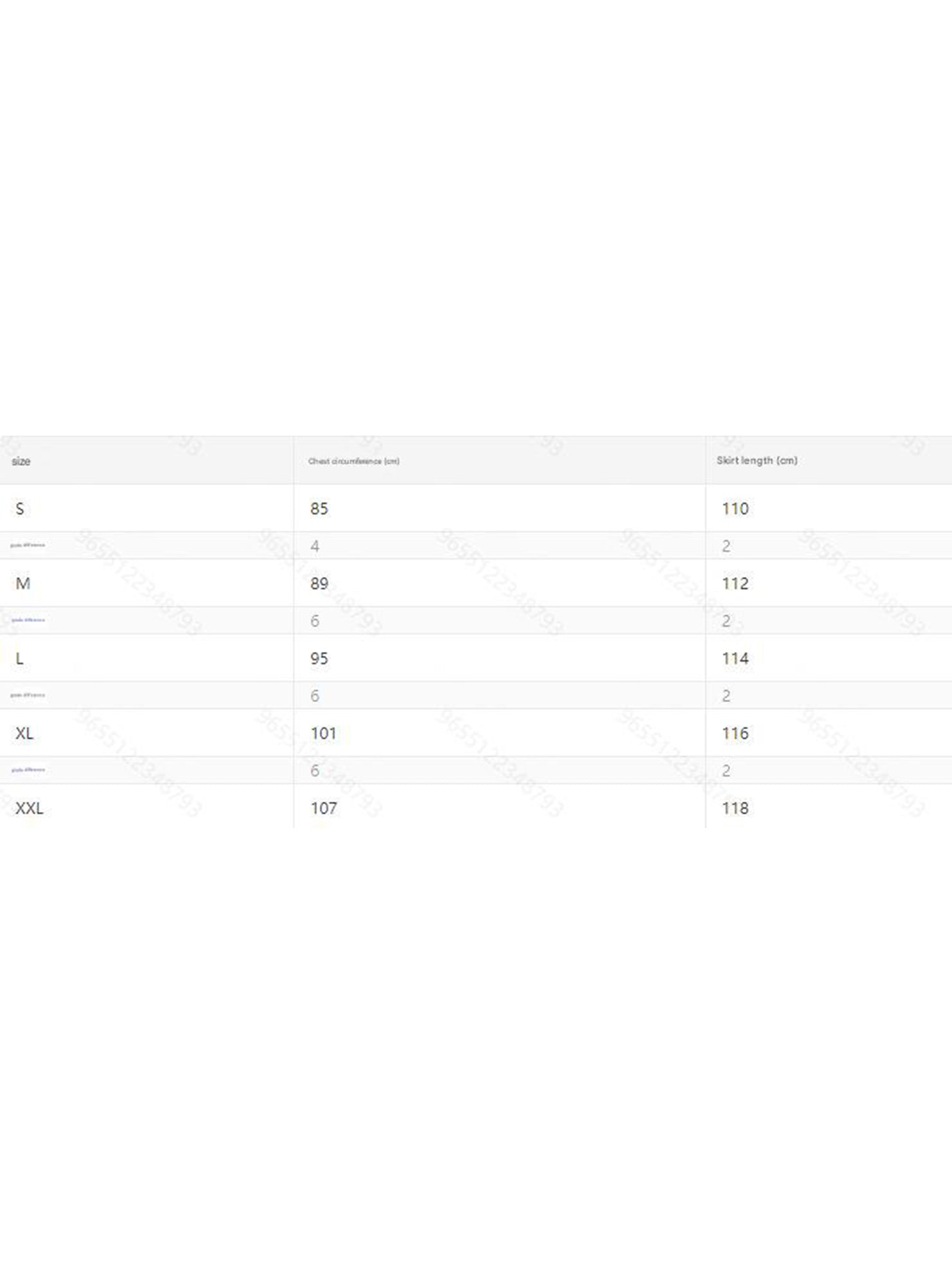Click chest value 95 for size L

pyautogui.click(x=319, y=658)
